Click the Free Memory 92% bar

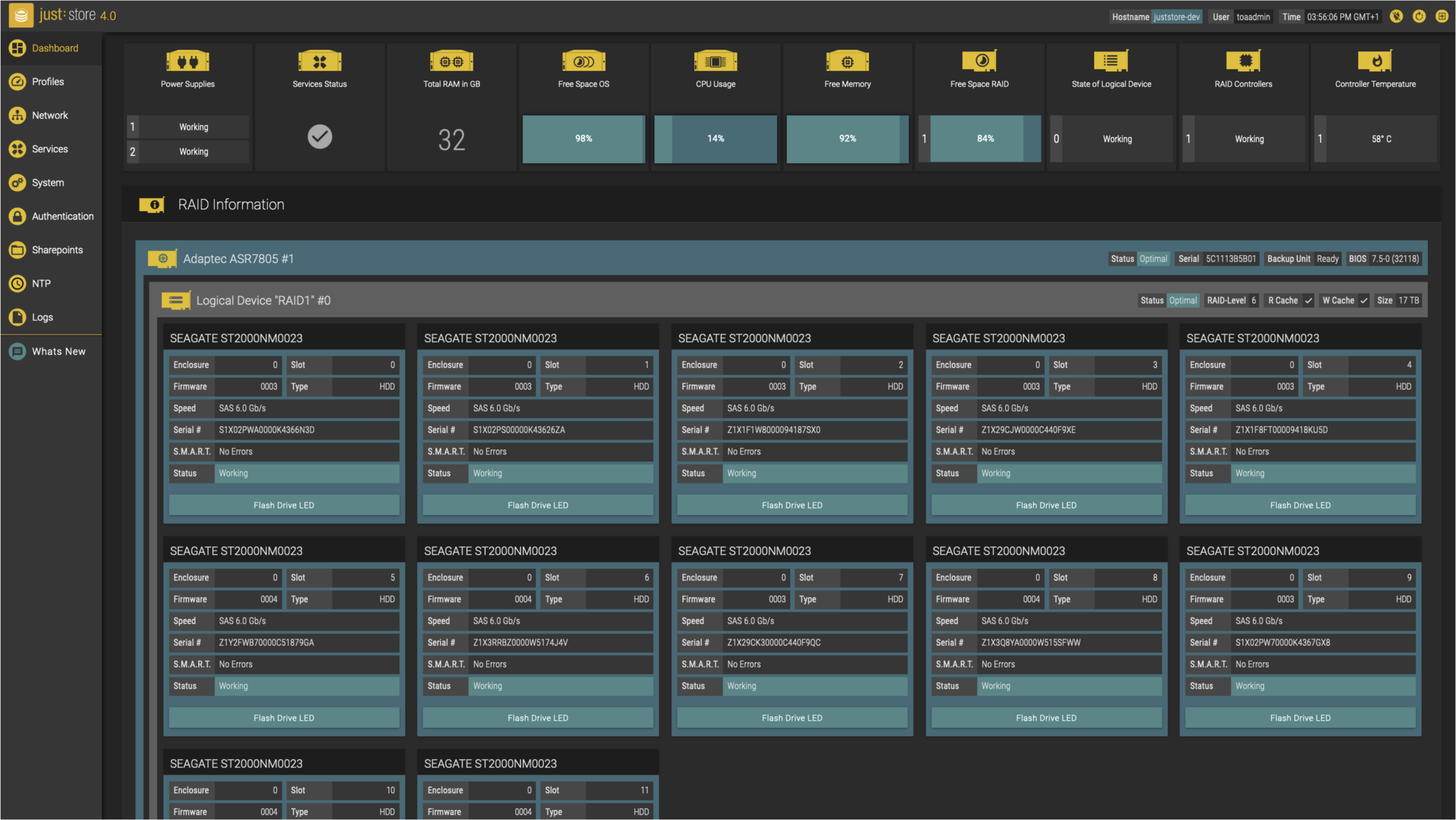point(847,139)
